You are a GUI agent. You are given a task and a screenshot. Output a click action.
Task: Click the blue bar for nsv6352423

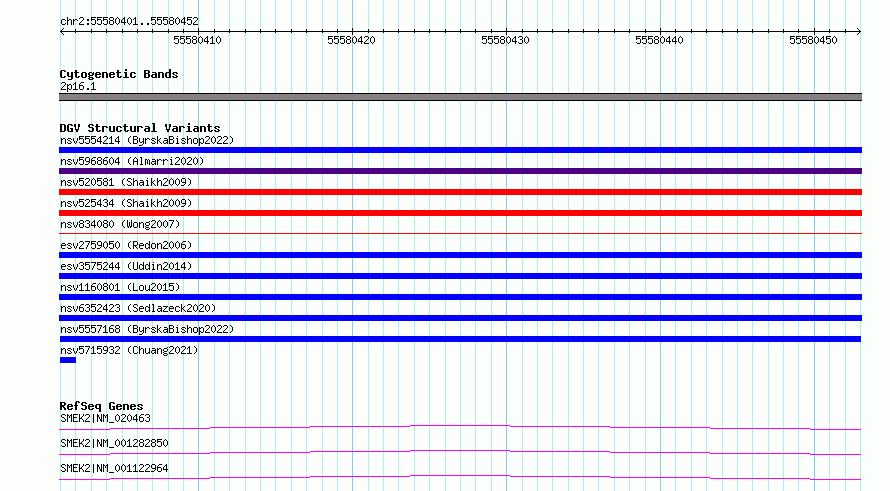pyautogui.click(x=460, y=318)
